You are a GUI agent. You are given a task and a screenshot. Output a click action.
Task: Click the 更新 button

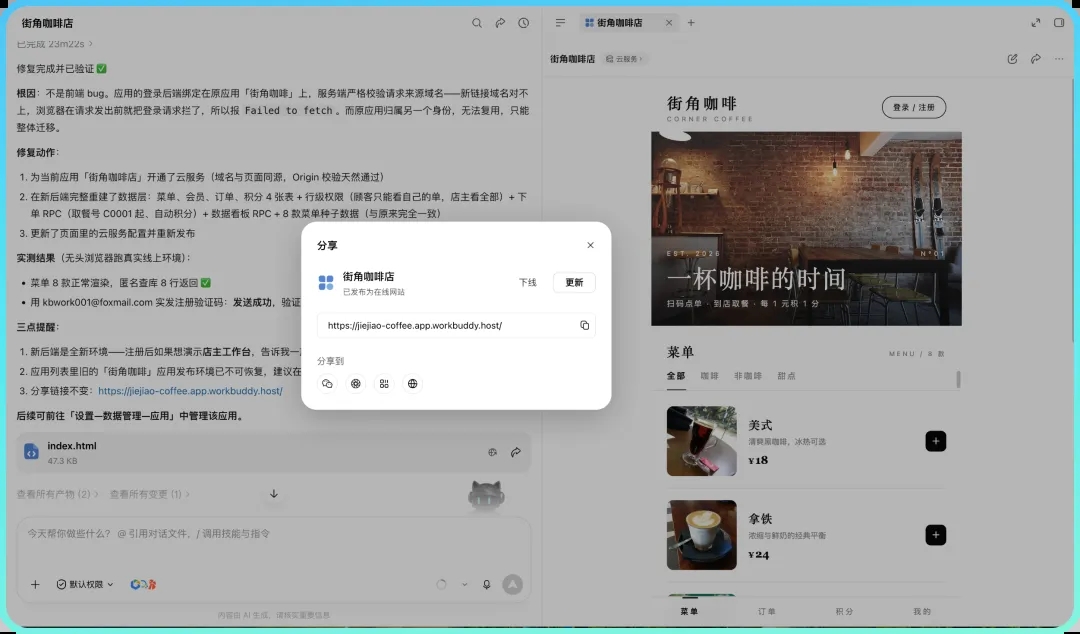pyautogui.click(x=574, y=283)
